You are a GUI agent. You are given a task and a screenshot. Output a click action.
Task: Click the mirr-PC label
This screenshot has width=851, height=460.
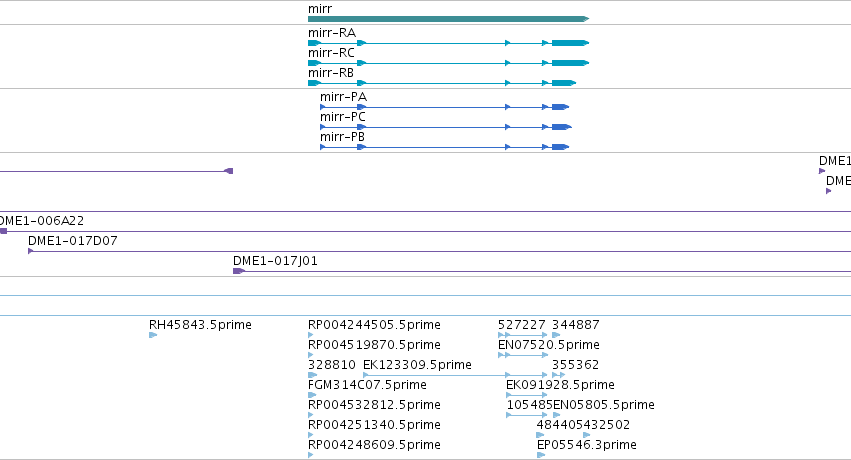(342, 117)
